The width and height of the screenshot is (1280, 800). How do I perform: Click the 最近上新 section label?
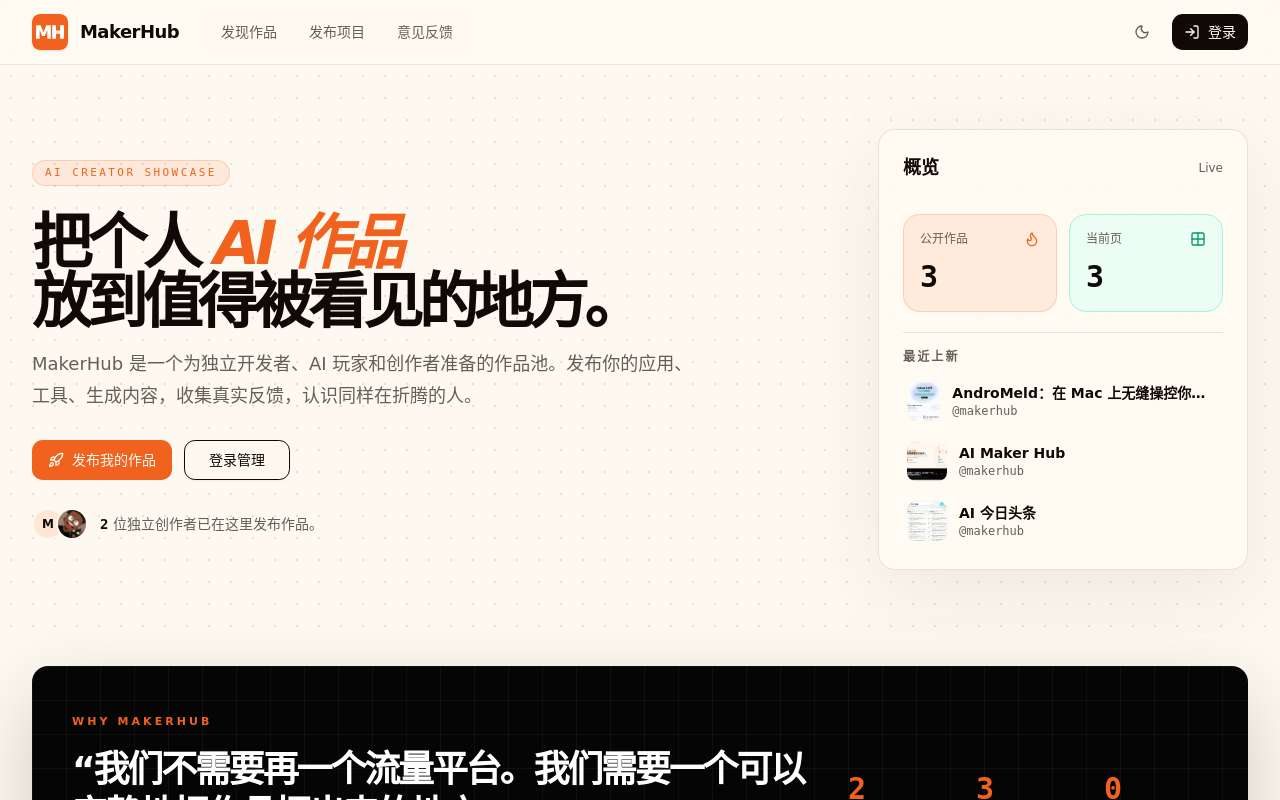click(x=931, y=356)
